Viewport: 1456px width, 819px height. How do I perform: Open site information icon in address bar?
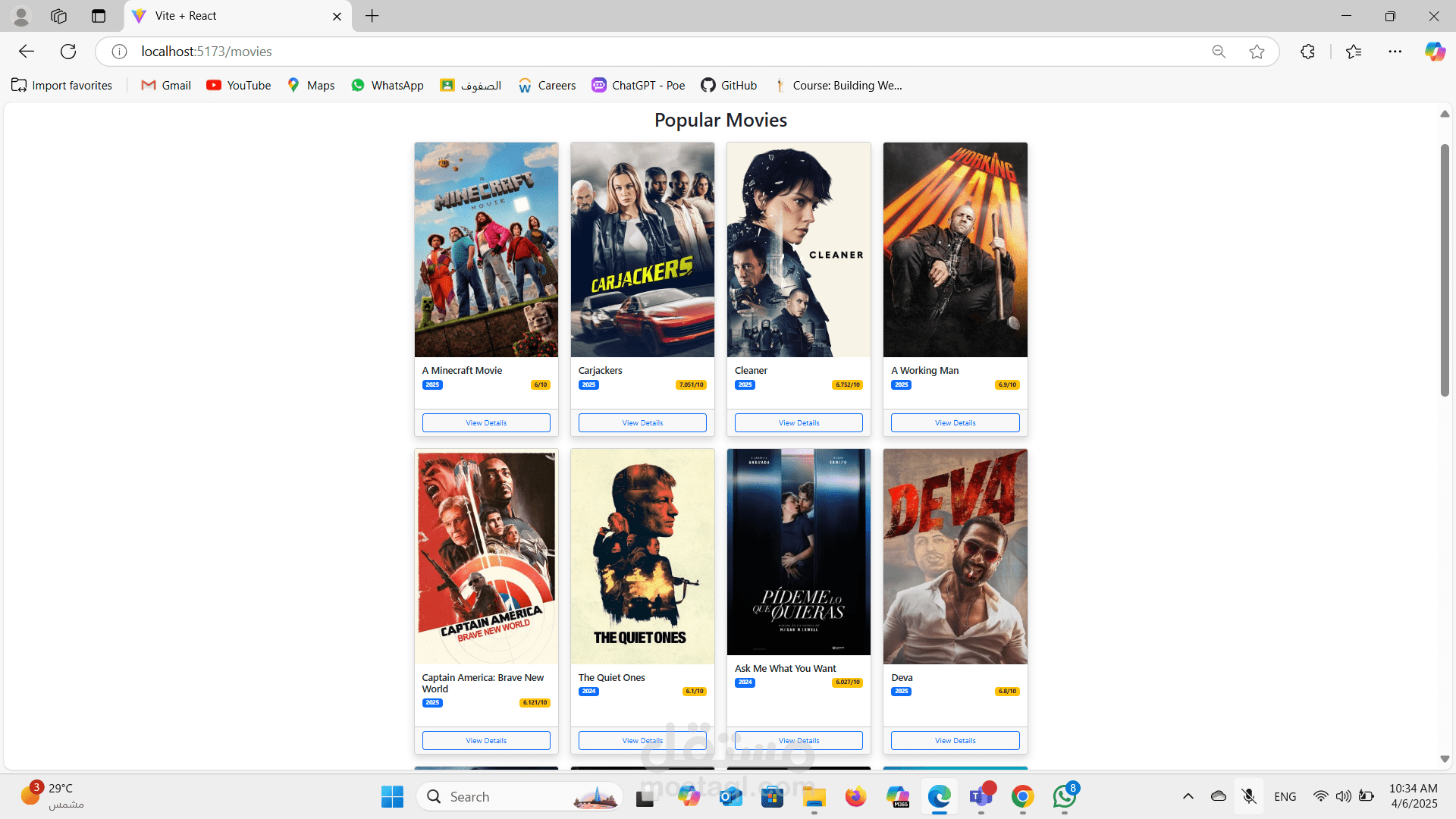(x=119, y=52)
